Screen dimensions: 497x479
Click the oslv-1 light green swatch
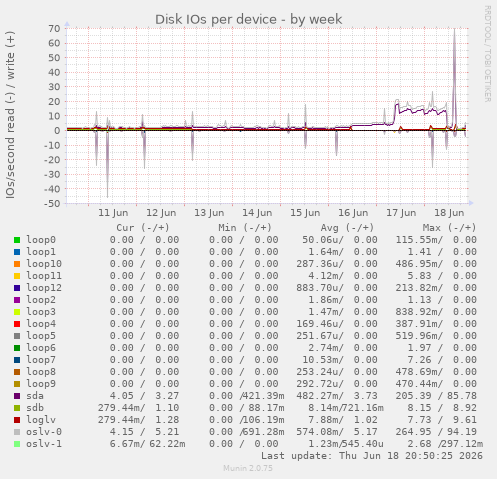[17, 444]
